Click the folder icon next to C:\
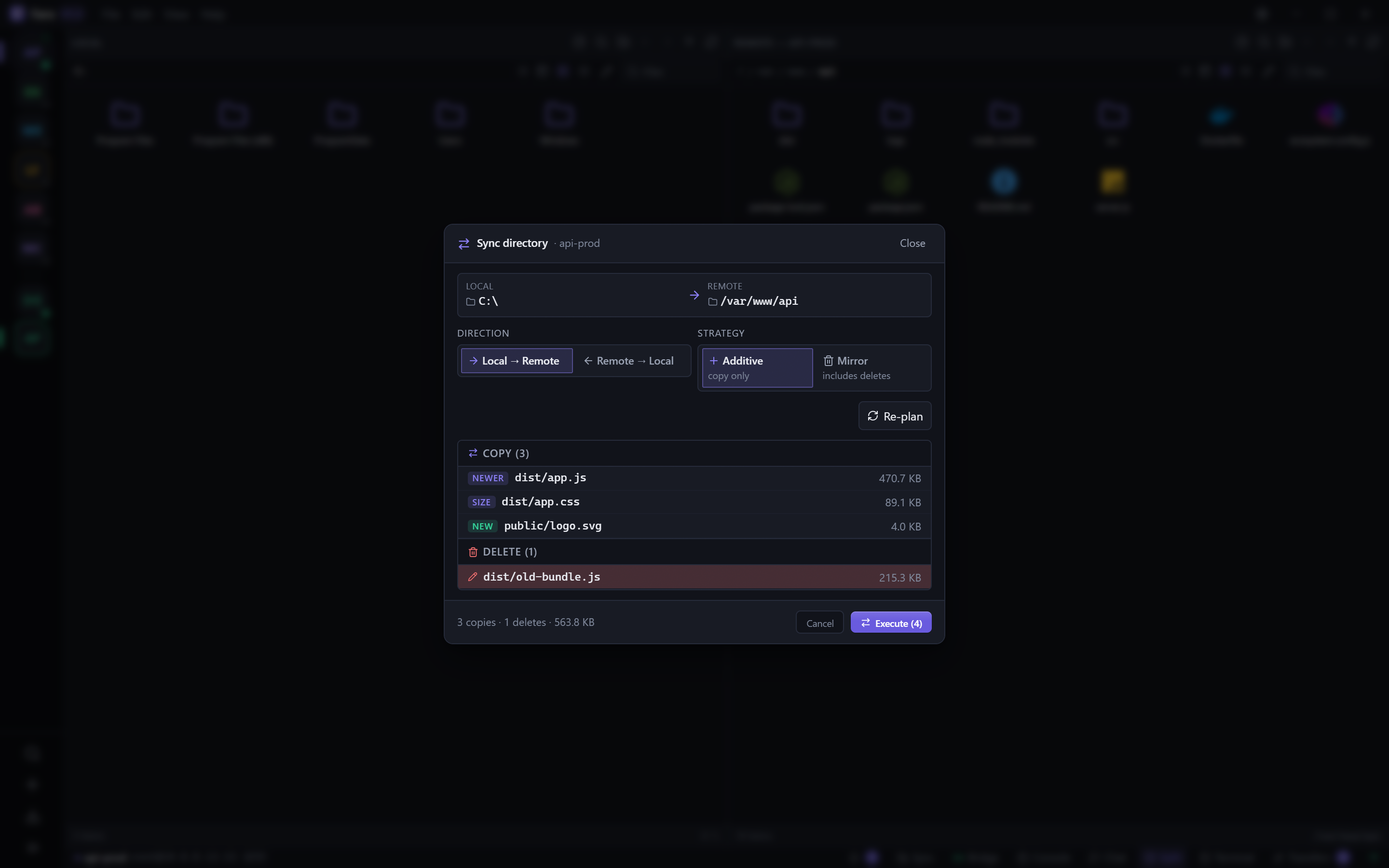Viewport: 1389px width, 868px height. [x=471, y=301]
